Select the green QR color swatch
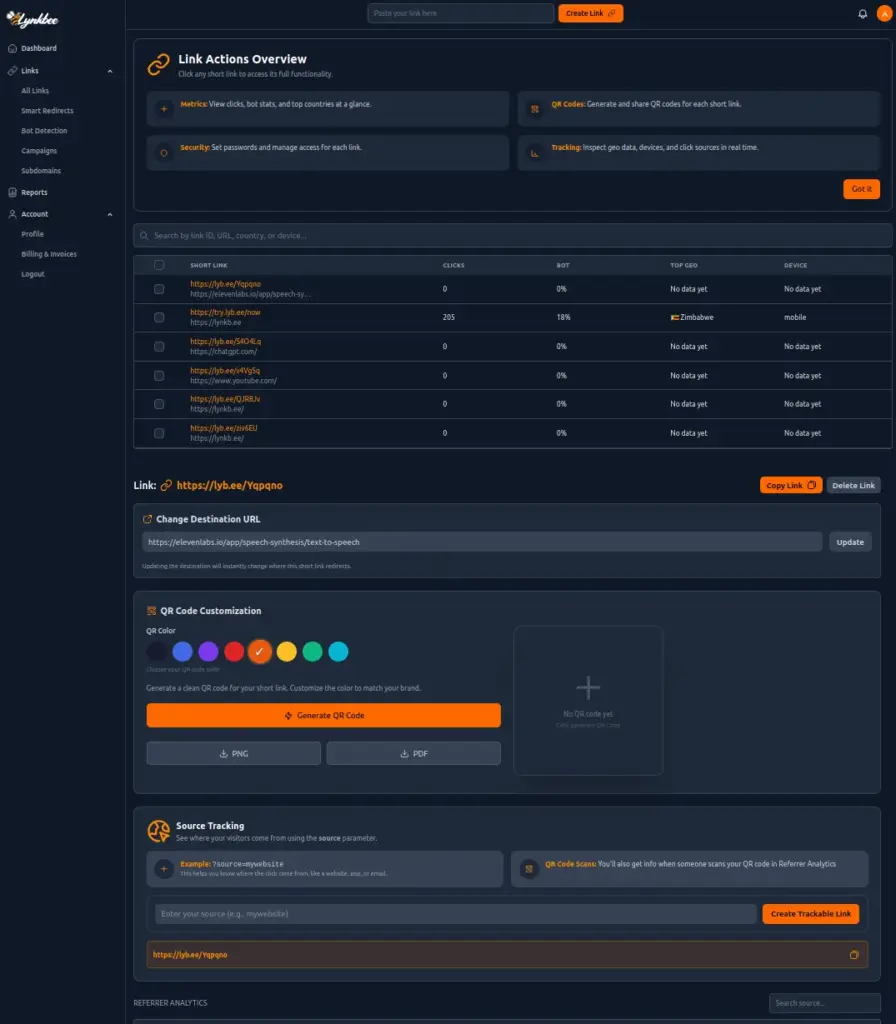The width and height of the screenshot is (896, 1024). click(x=311, y=651)
